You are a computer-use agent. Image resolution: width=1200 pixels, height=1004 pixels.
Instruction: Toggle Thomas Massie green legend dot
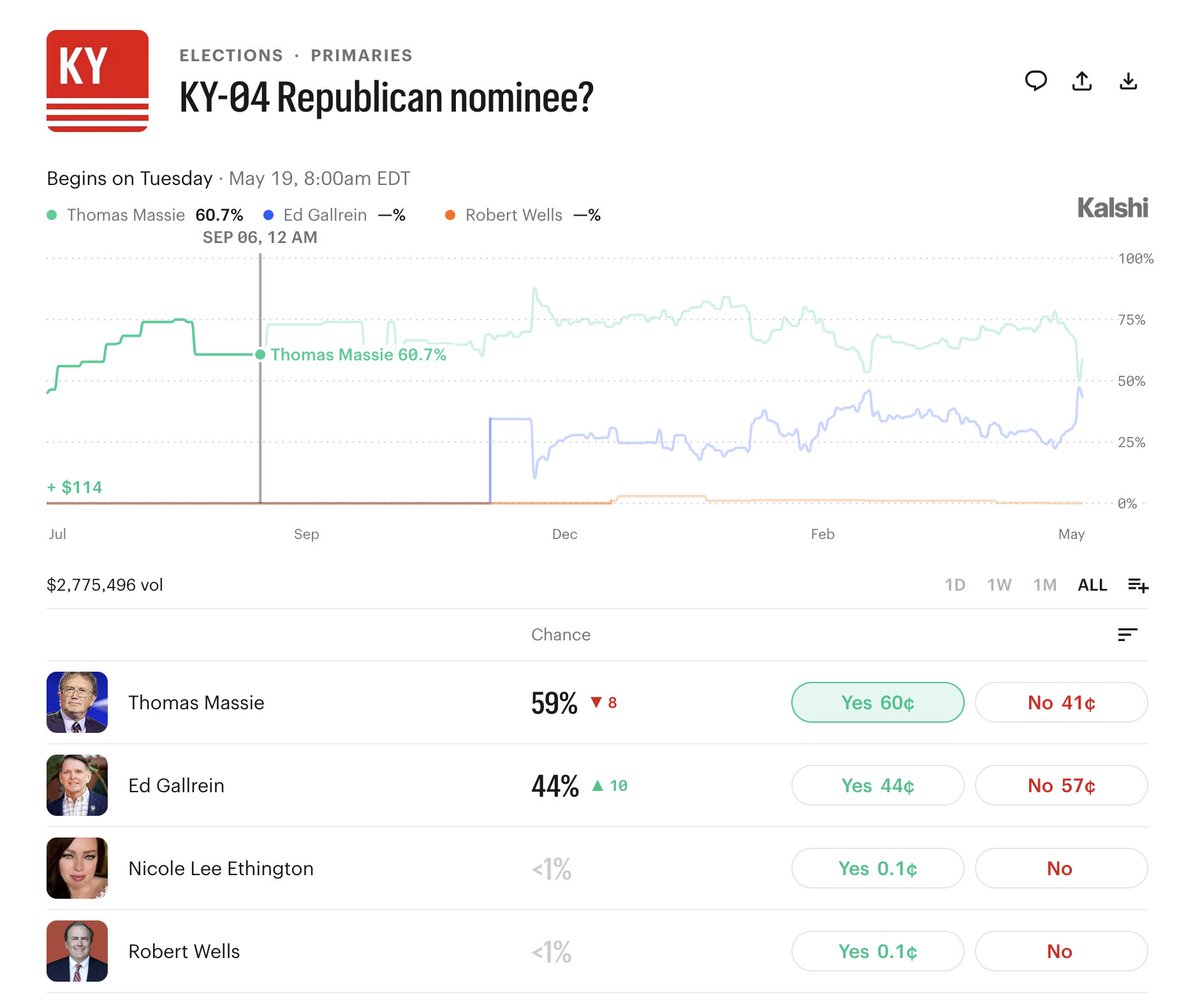[52, 215]
